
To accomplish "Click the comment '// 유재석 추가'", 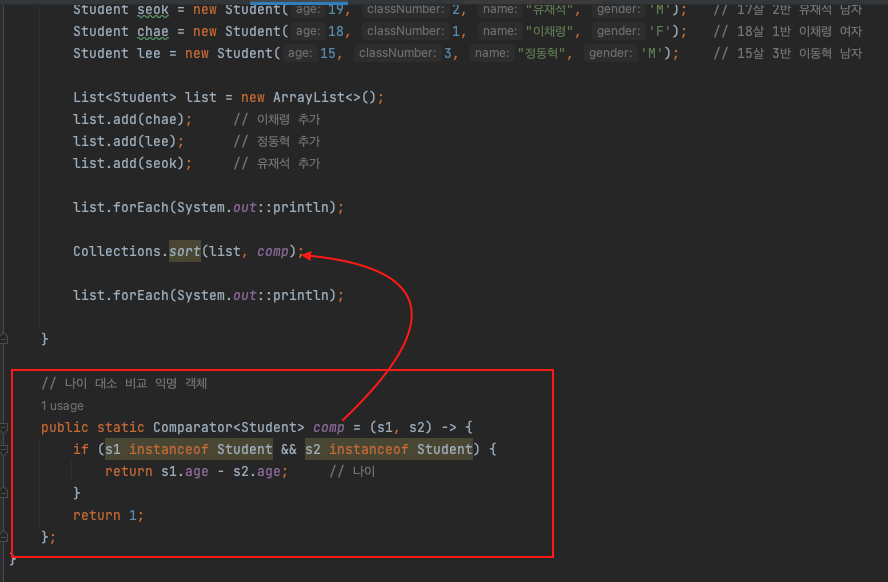I will click(277, 164).
